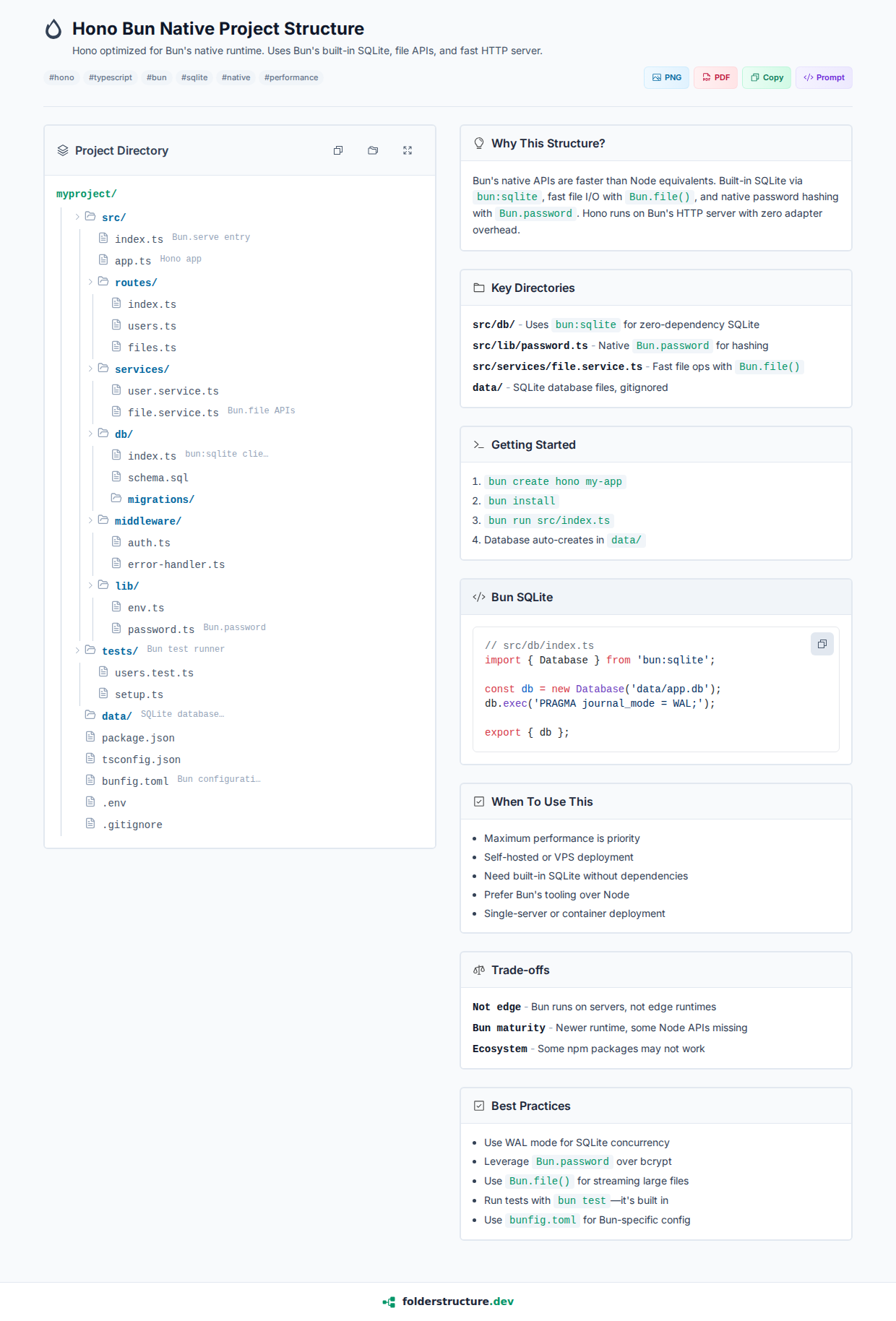Expand Project Directory to fullscreen

[x=408, y=150]
